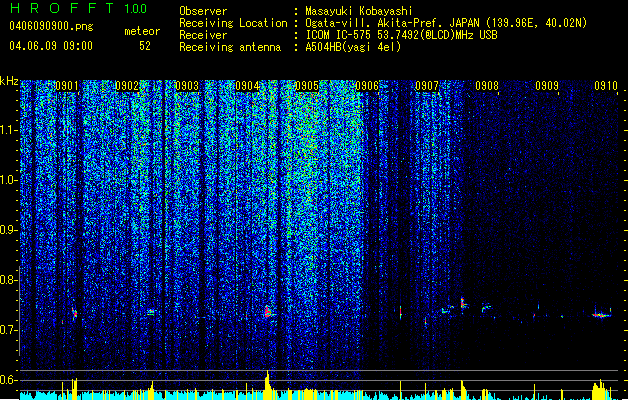This screenshot has width=629, height=400.
Task: Click the 0907 time marker
Action: tap(427, 86)
